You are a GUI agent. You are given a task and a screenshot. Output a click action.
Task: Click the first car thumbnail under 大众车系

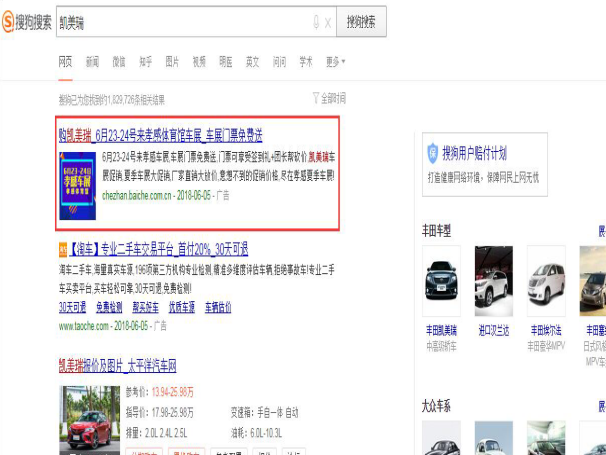(x=441, y=438)
